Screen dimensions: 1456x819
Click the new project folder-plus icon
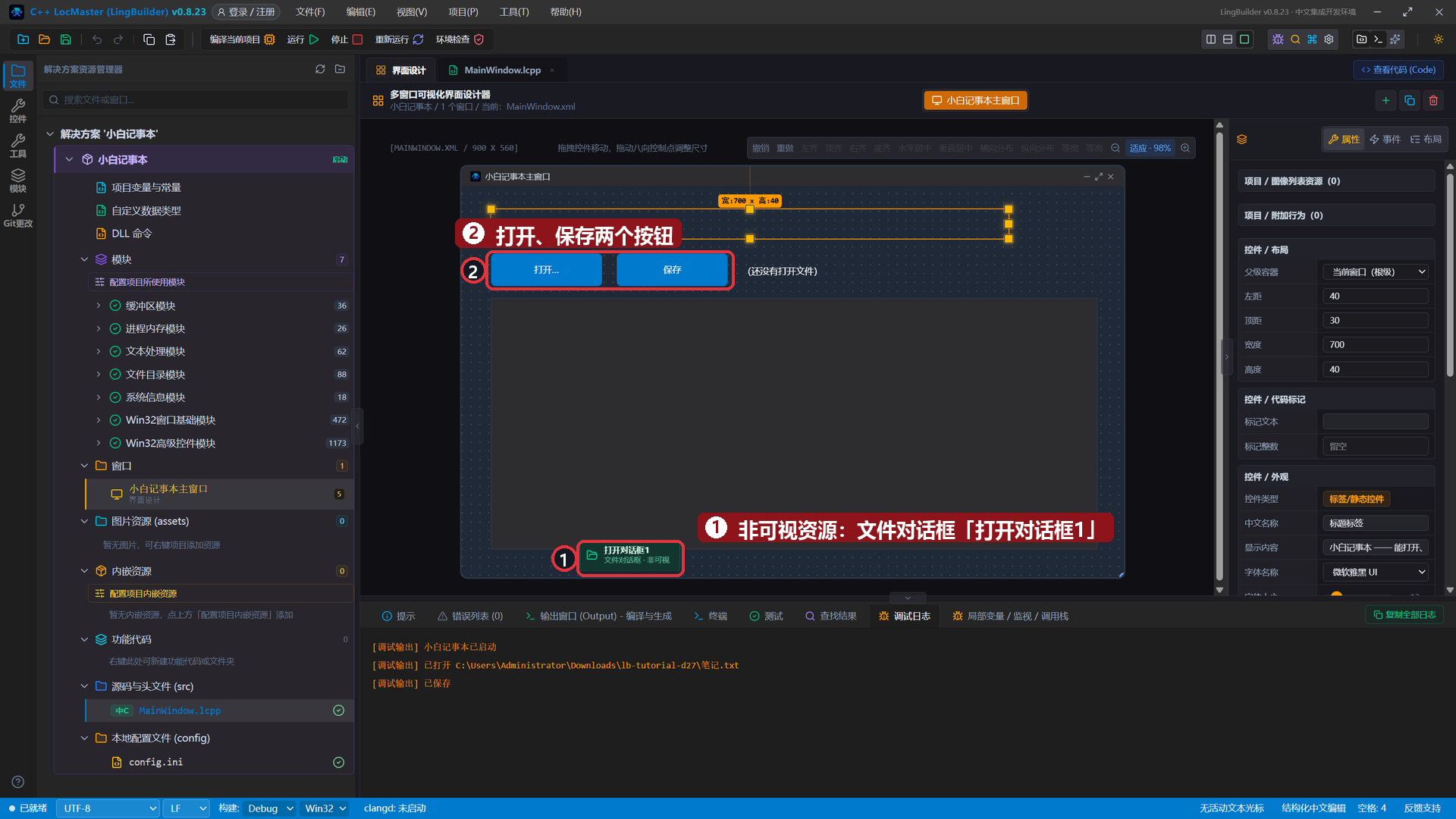point(23,39)
